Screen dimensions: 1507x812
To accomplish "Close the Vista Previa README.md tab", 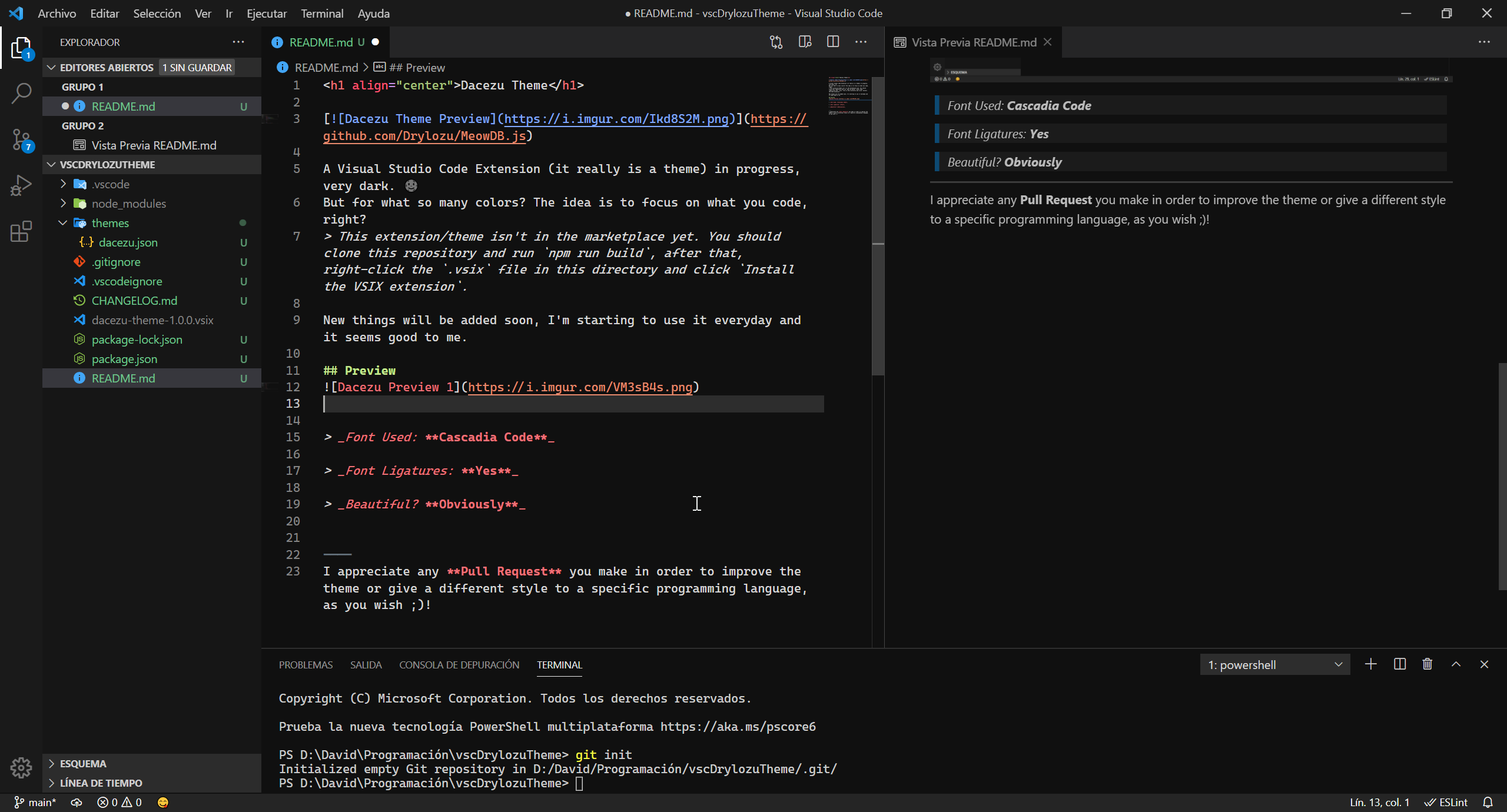I will 1048,42.
